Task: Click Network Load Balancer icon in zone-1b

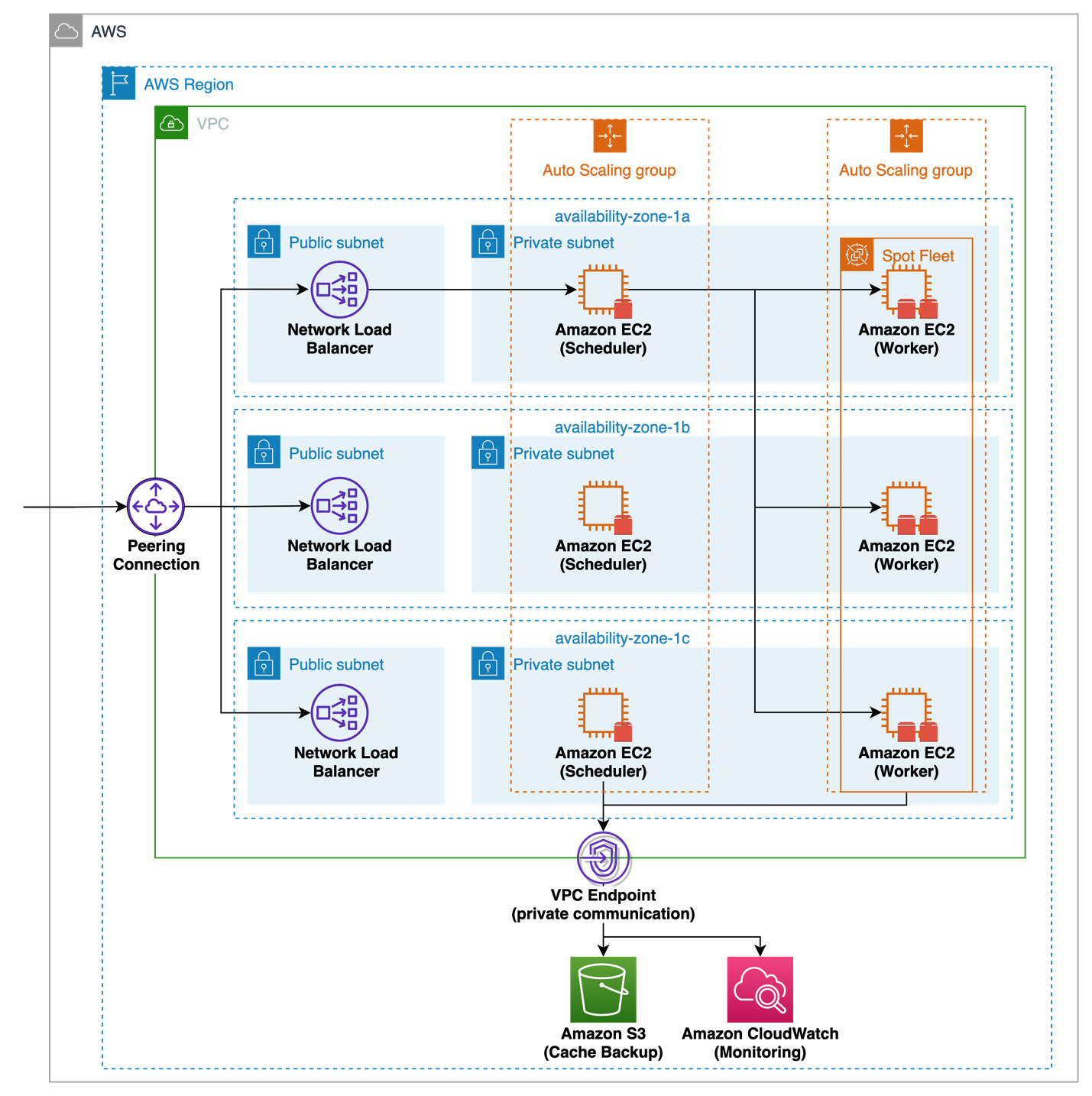Action: (x=339, y=505)
